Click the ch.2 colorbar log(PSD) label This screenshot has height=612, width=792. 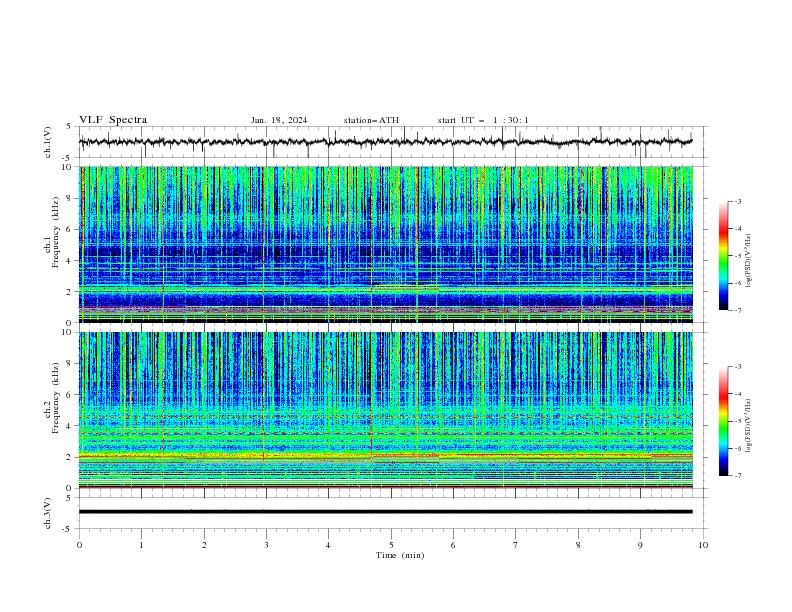click(x=748, y=426)
